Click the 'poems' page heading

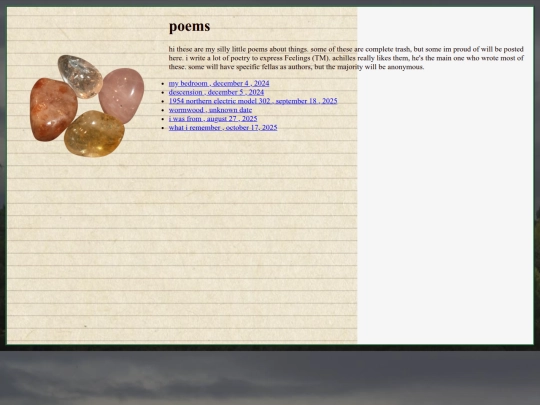click(189, 27)
